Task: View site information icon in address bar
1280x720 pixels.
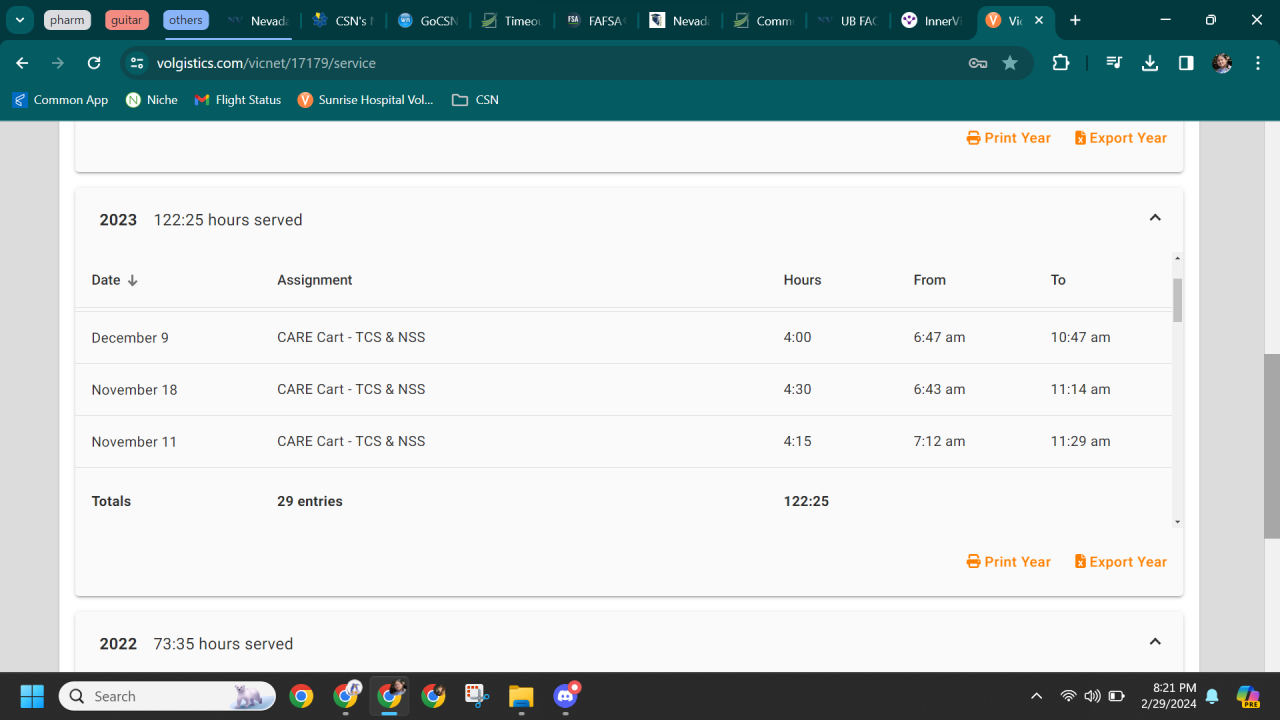Action: (x=137, y=63)
